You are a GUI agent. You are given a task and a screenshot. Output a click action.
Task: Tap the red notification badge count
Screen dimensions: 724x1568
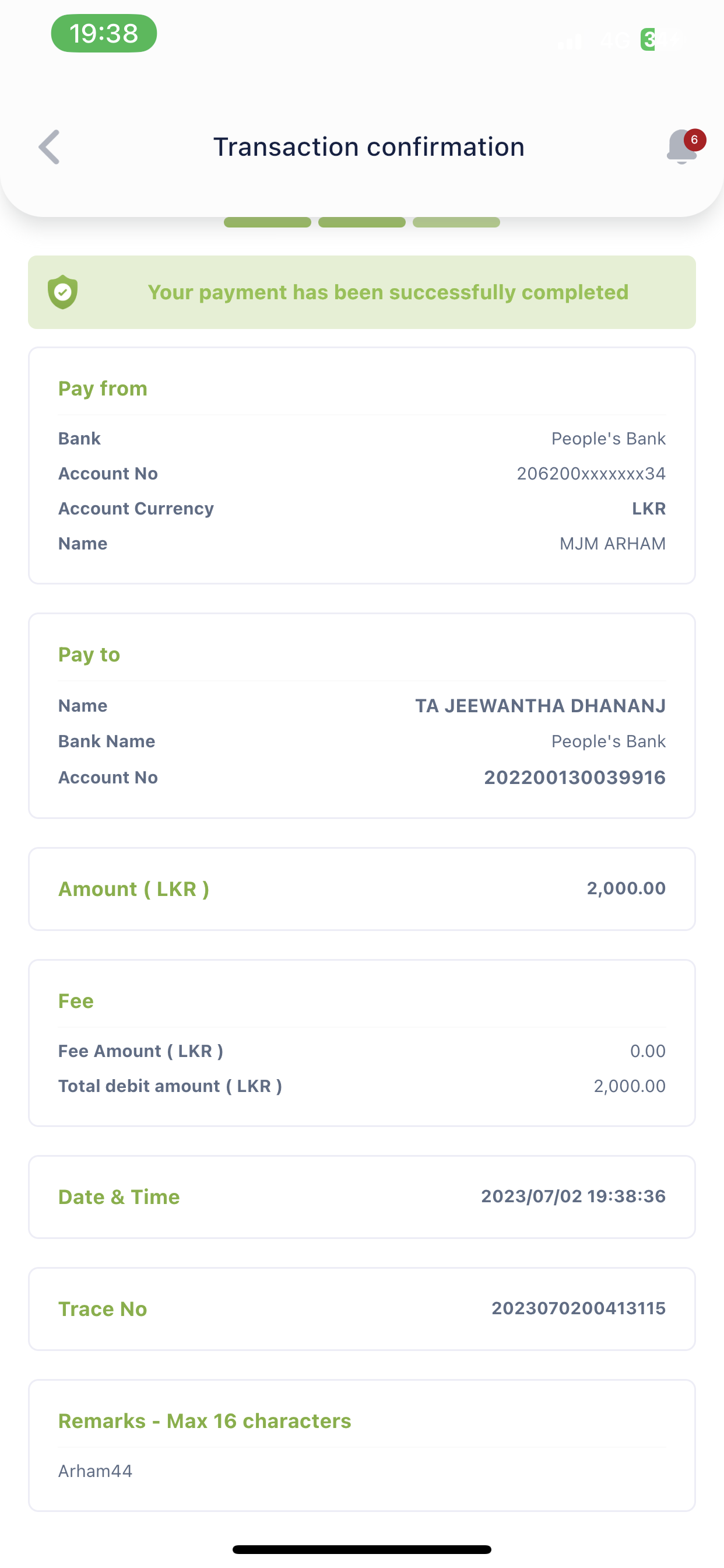694,139
